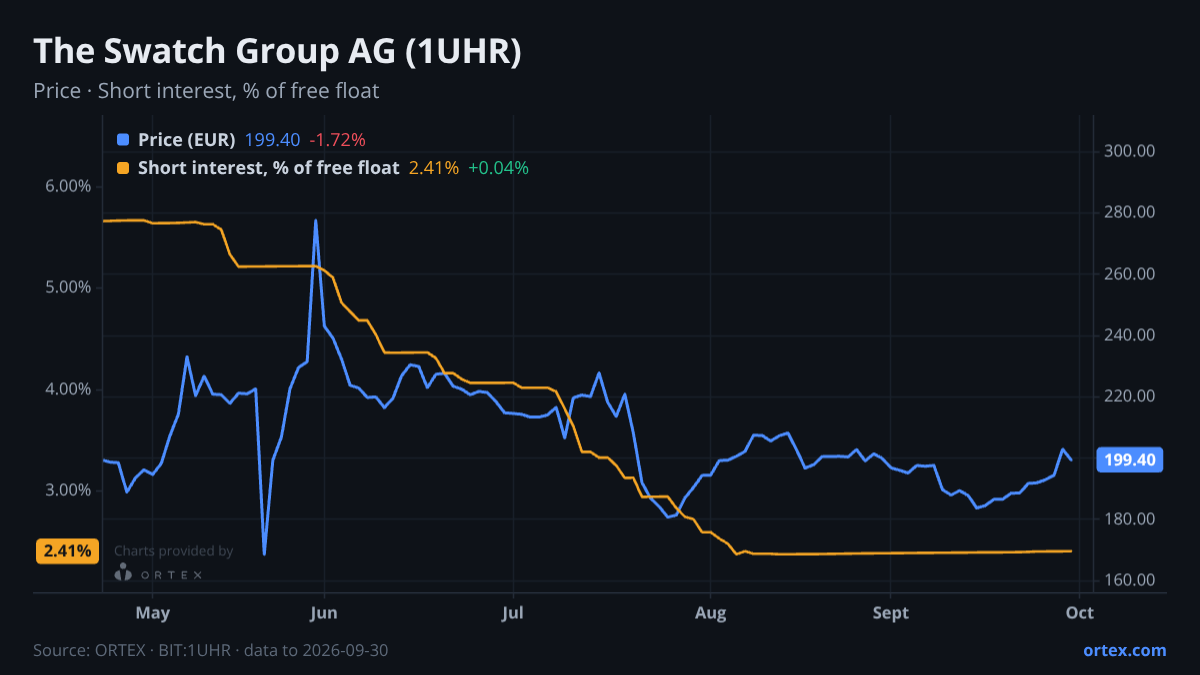Viewport: 1200px width, 675px height.
Task: Click the 260.00 right axis label
Action: [1130, 274]
